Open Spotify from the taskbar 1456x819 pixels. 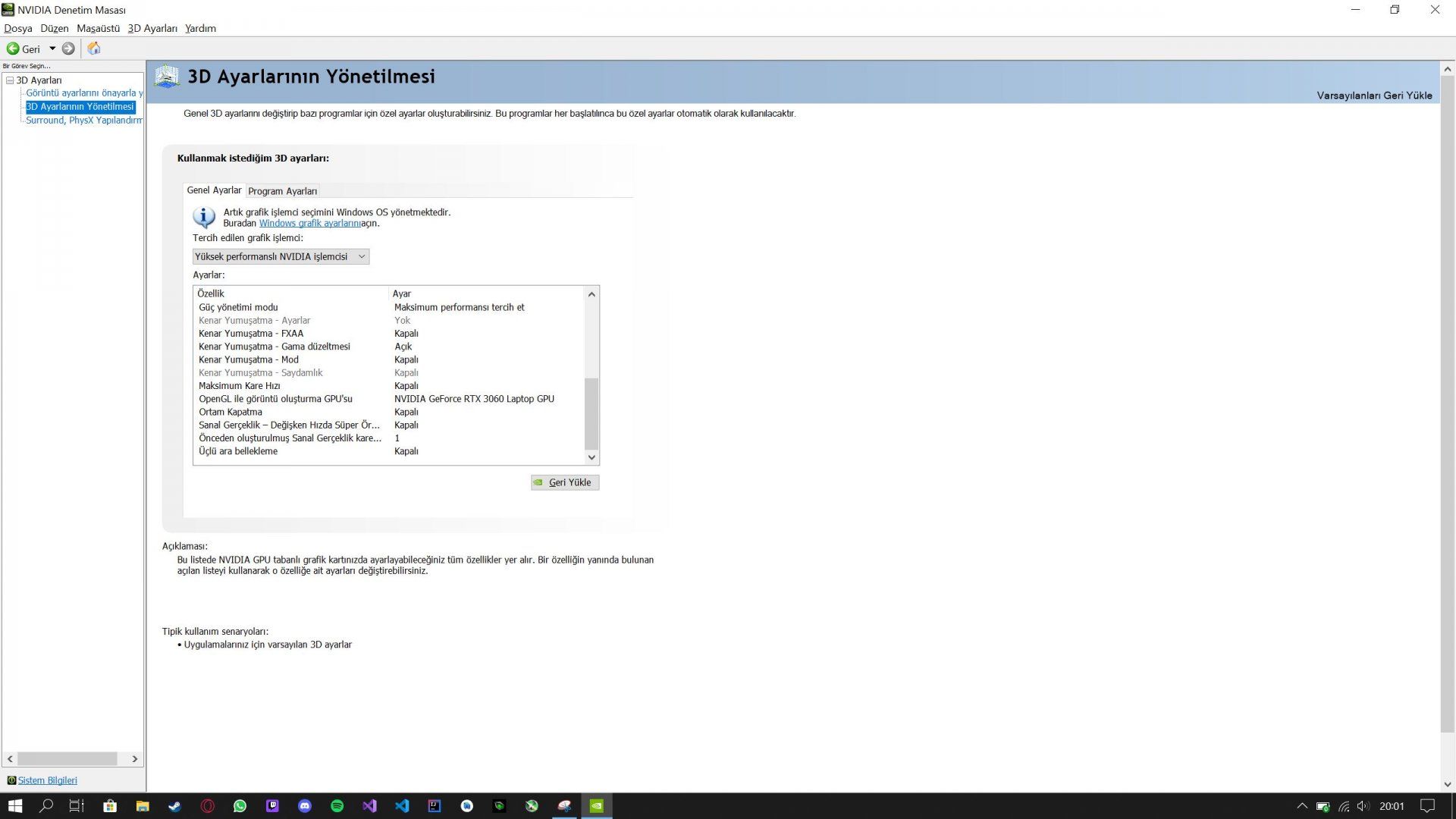[337, 806]
